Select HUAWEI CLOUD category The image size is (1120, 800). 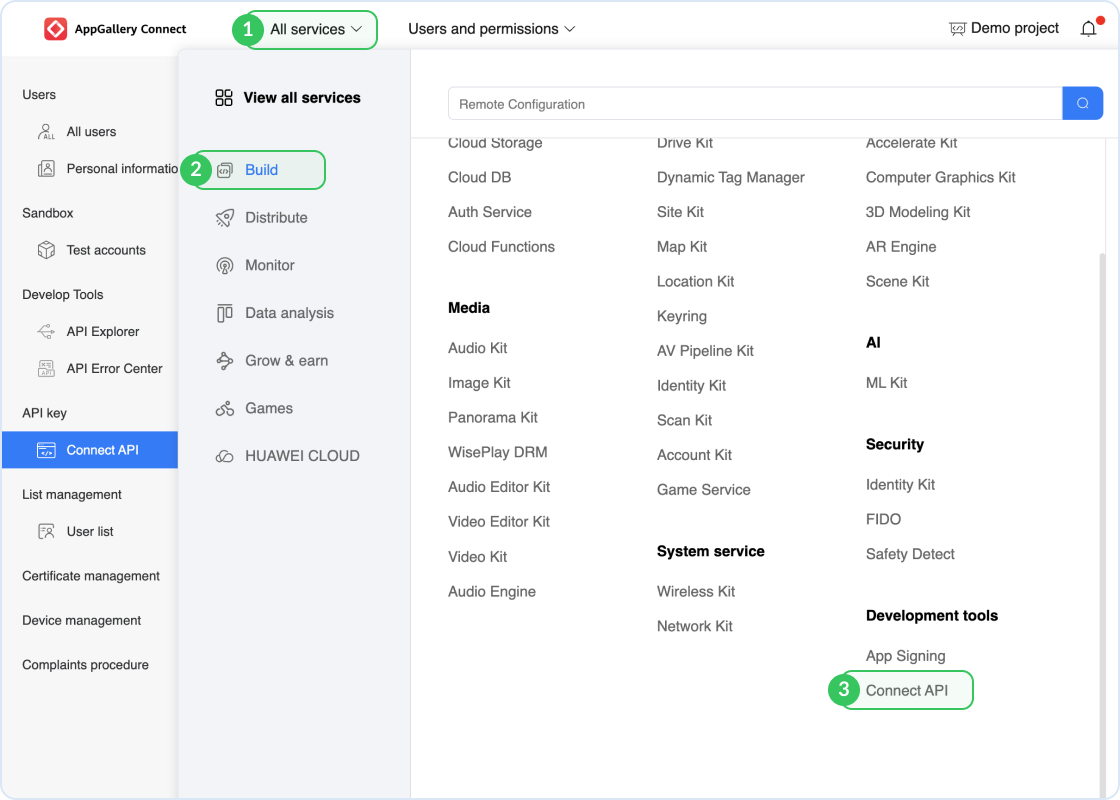click(x=302, y=456)
